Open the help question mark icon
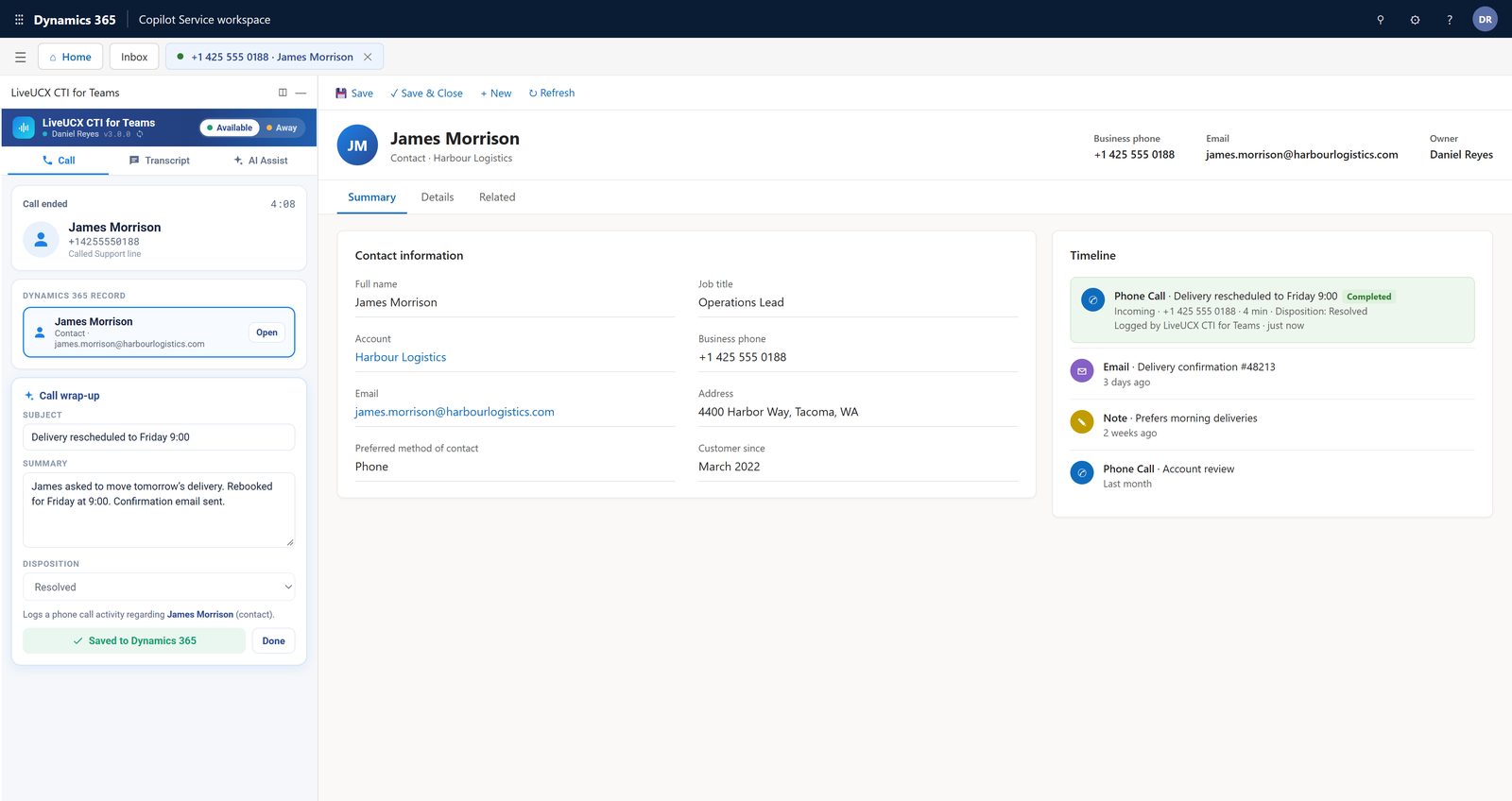Screen dimensions: 1512x801 1450,20
